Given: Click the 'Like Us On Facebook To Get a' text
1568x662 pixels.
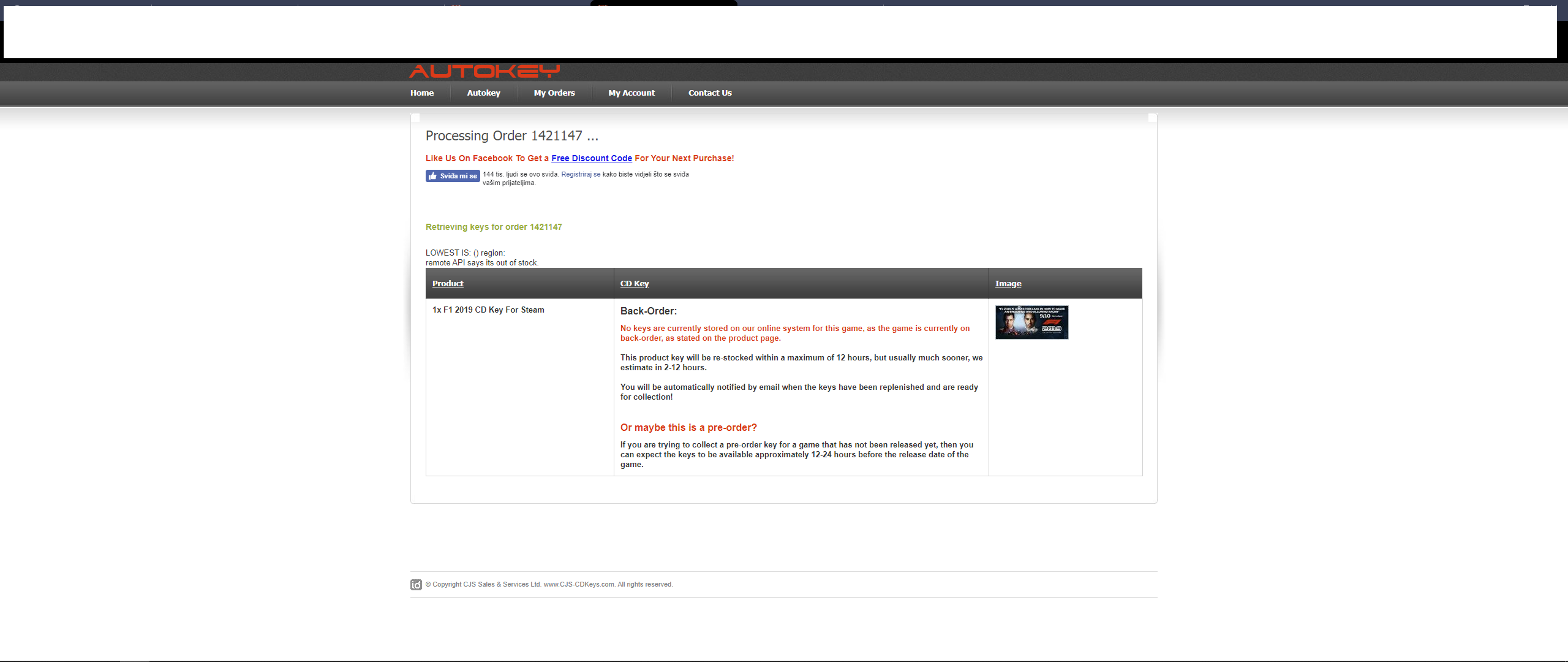Looking at the screenshot, I should pos(487,158).
